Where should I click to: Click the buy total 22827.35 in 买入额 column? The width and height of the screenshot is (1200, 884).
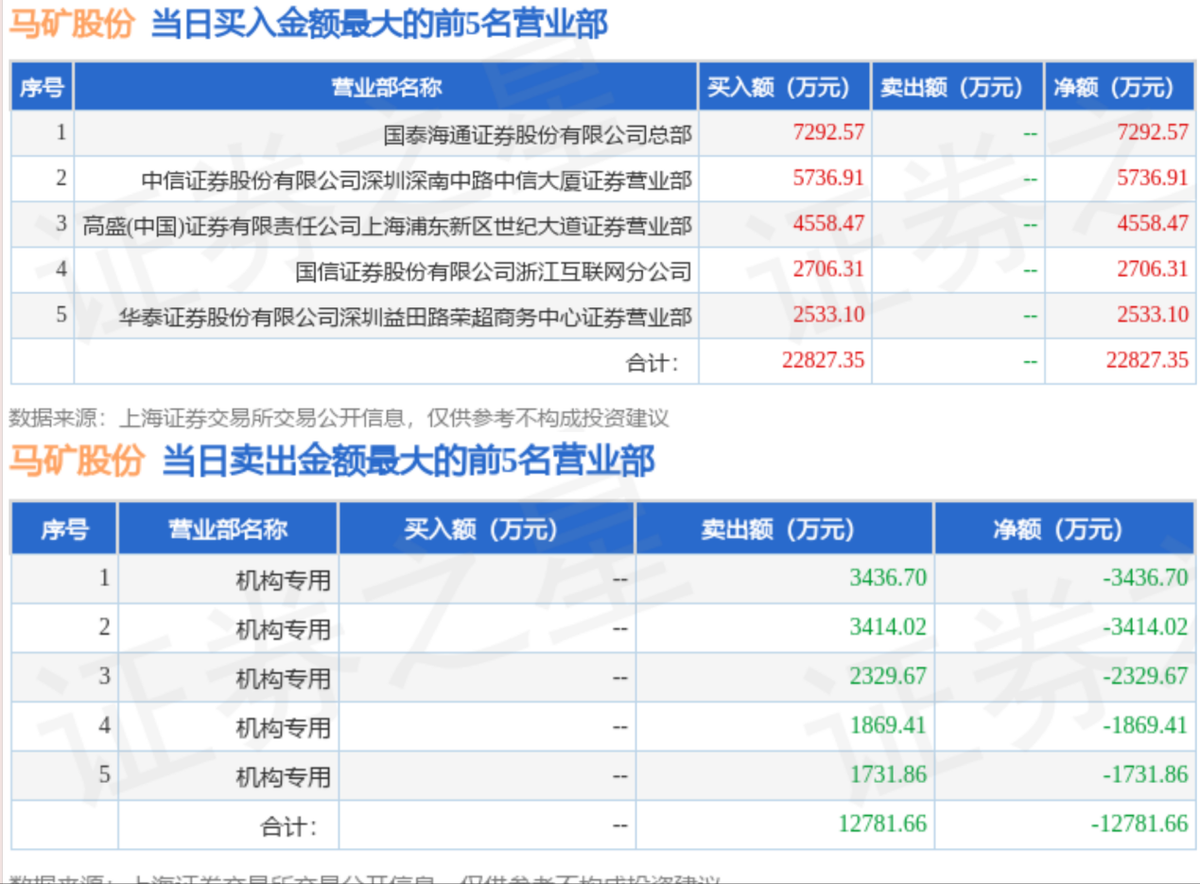(x=822, y=360)
